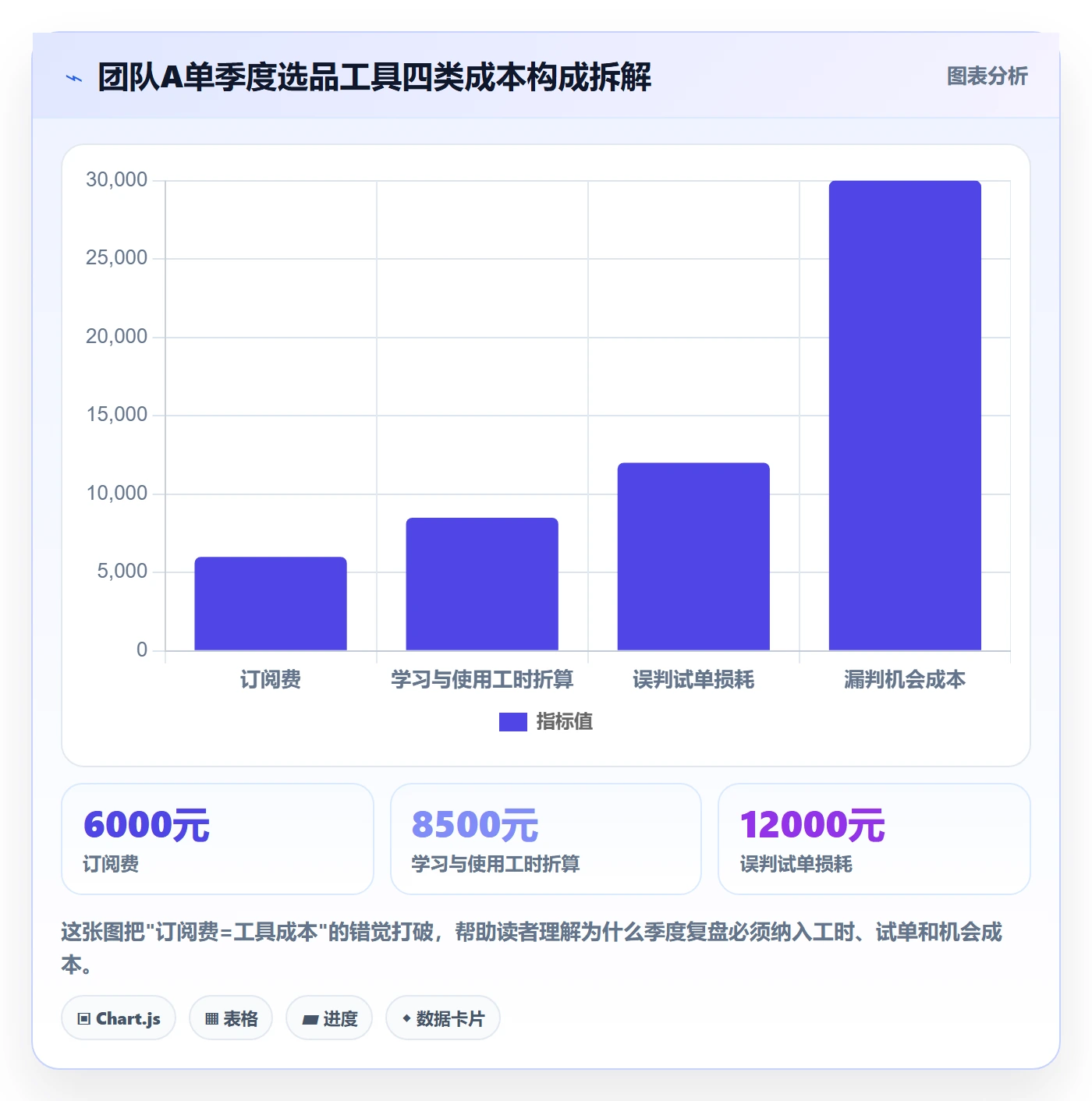This screenshot has width=1092, height=1101.
Task: Click the 订阅费 x-axis label
Action: pos(271,680)
